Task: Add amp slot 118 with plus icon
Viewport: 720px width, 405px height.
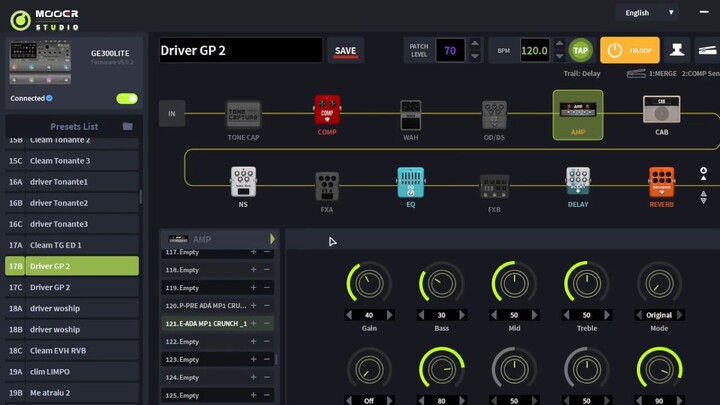Action: coord(253,270)
